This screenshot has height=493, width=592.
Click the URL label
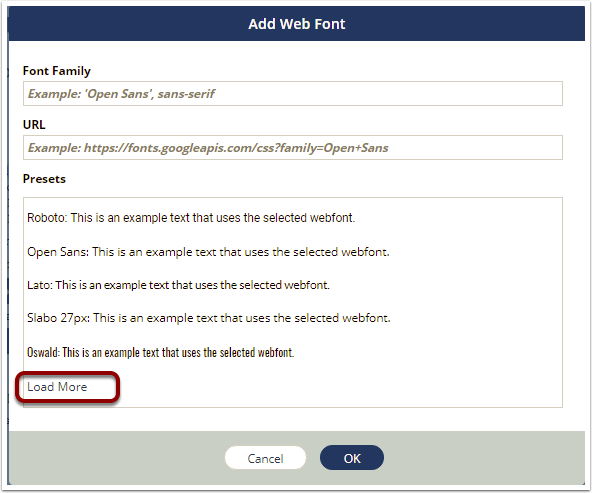[34, 125]
